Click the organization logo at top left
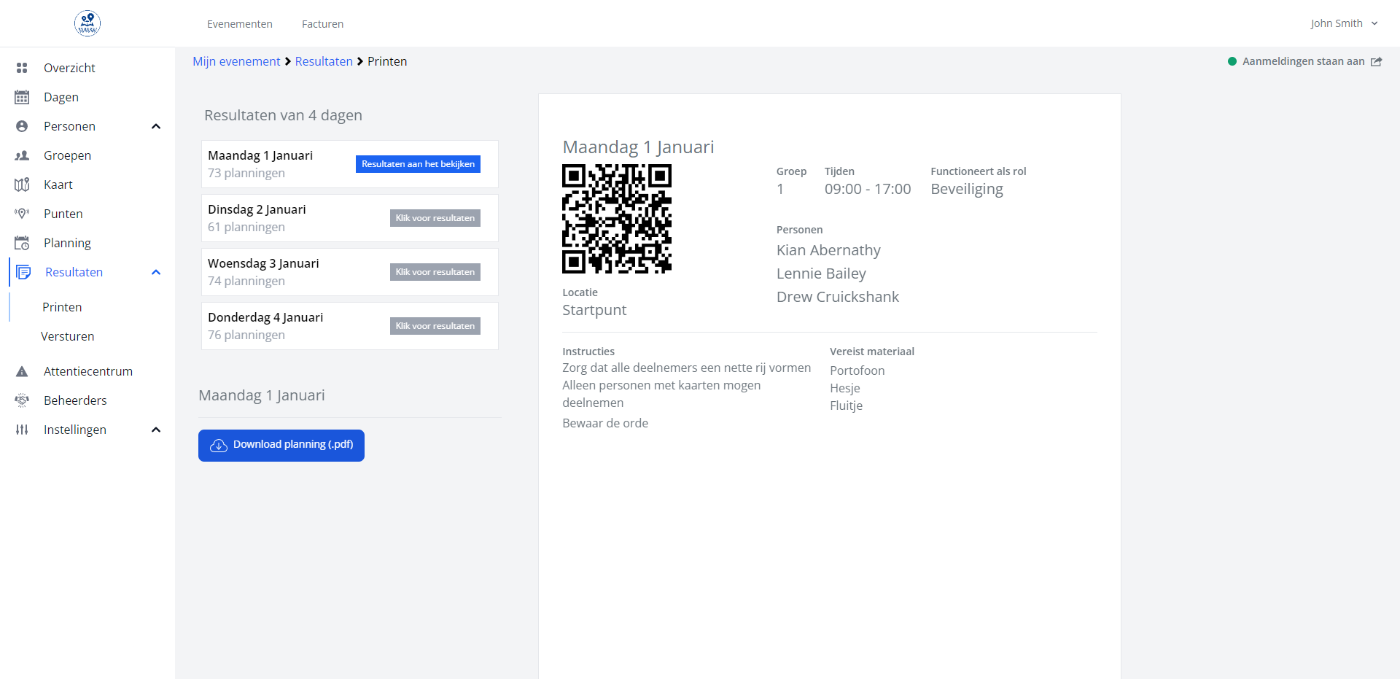Image resolution: width=1400 pixels, height=679 pixels. [x=88, y=23]
